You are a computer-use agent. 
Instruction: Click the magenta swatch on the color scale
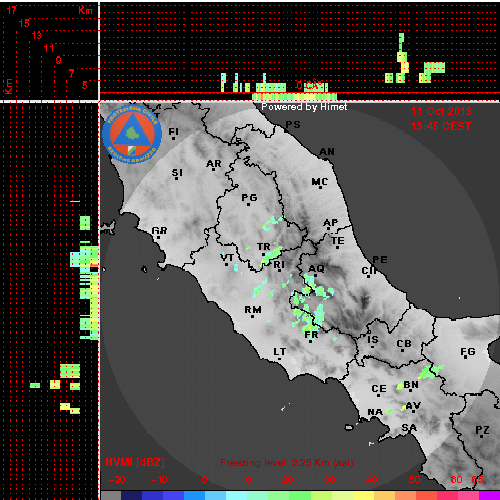point(489,495)
